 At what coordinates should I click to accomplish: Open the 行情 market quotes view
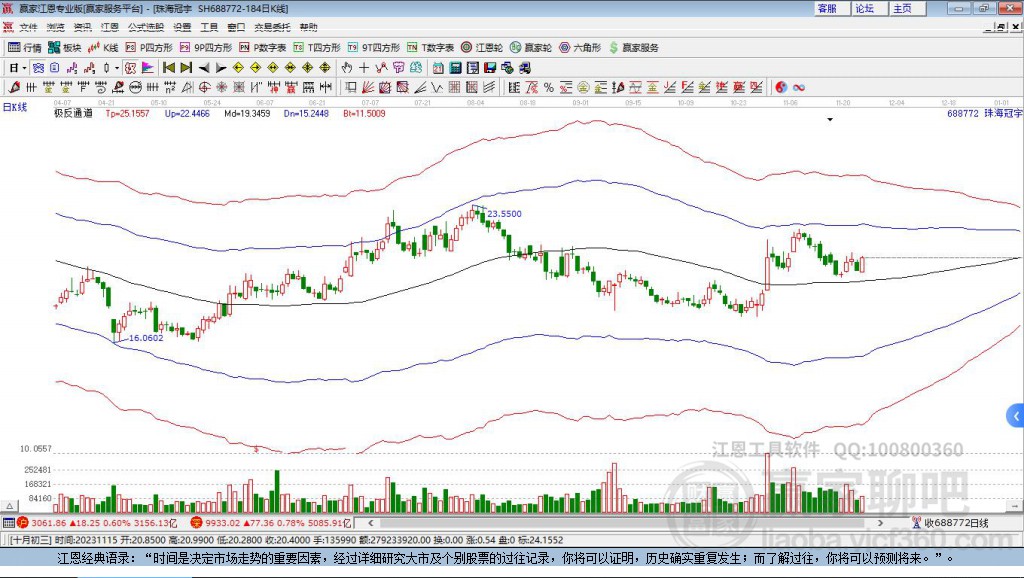pyautogui.click(x=25, y=47)
